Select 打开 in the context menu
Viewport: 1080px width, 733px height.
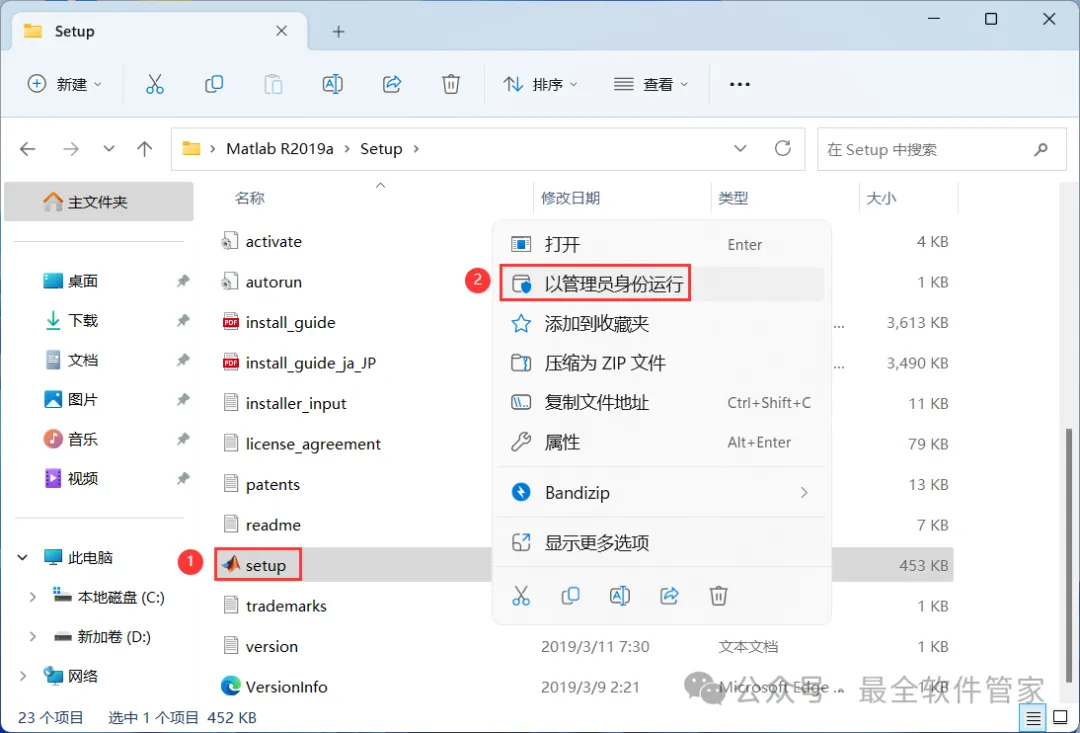[x=662, y=244]
